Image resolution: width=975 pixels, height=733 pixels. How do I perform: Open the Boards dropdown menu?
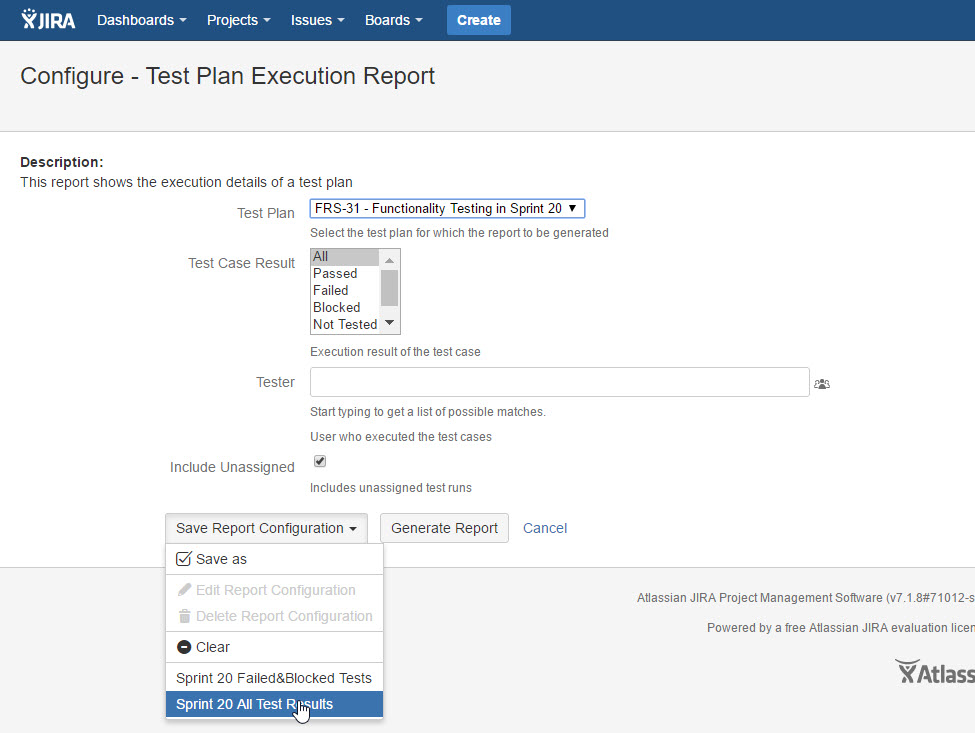pyautogui.click(x=393, y=20)
